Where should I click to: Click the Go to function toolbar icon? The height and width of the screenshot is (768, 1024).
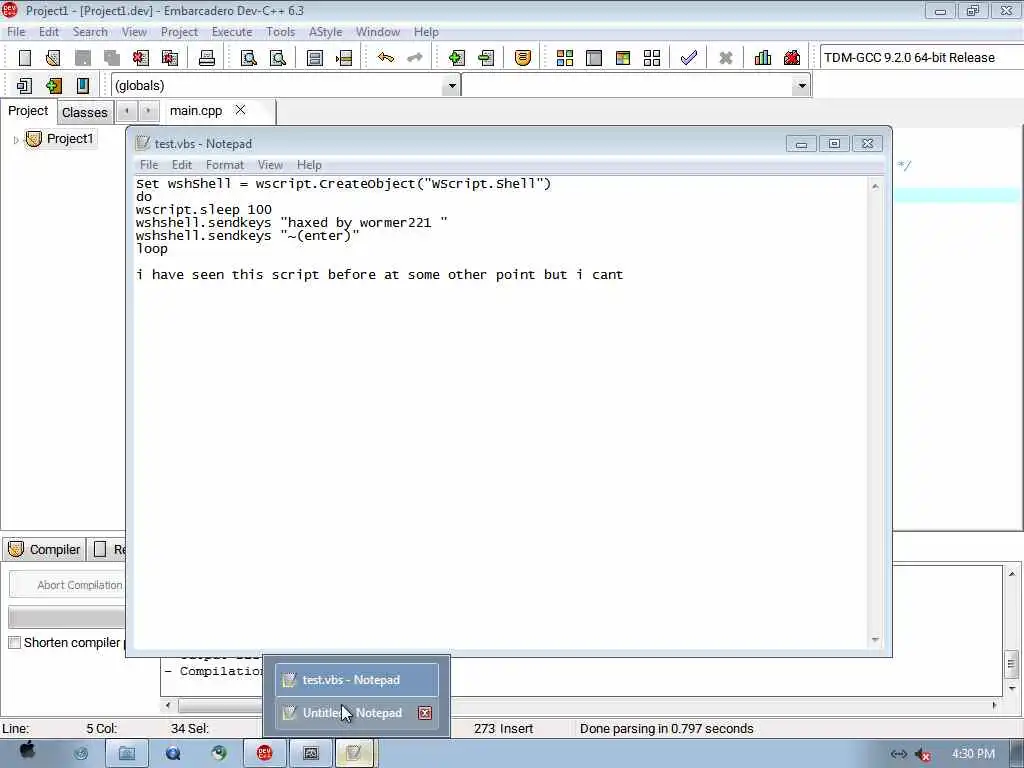315,58
